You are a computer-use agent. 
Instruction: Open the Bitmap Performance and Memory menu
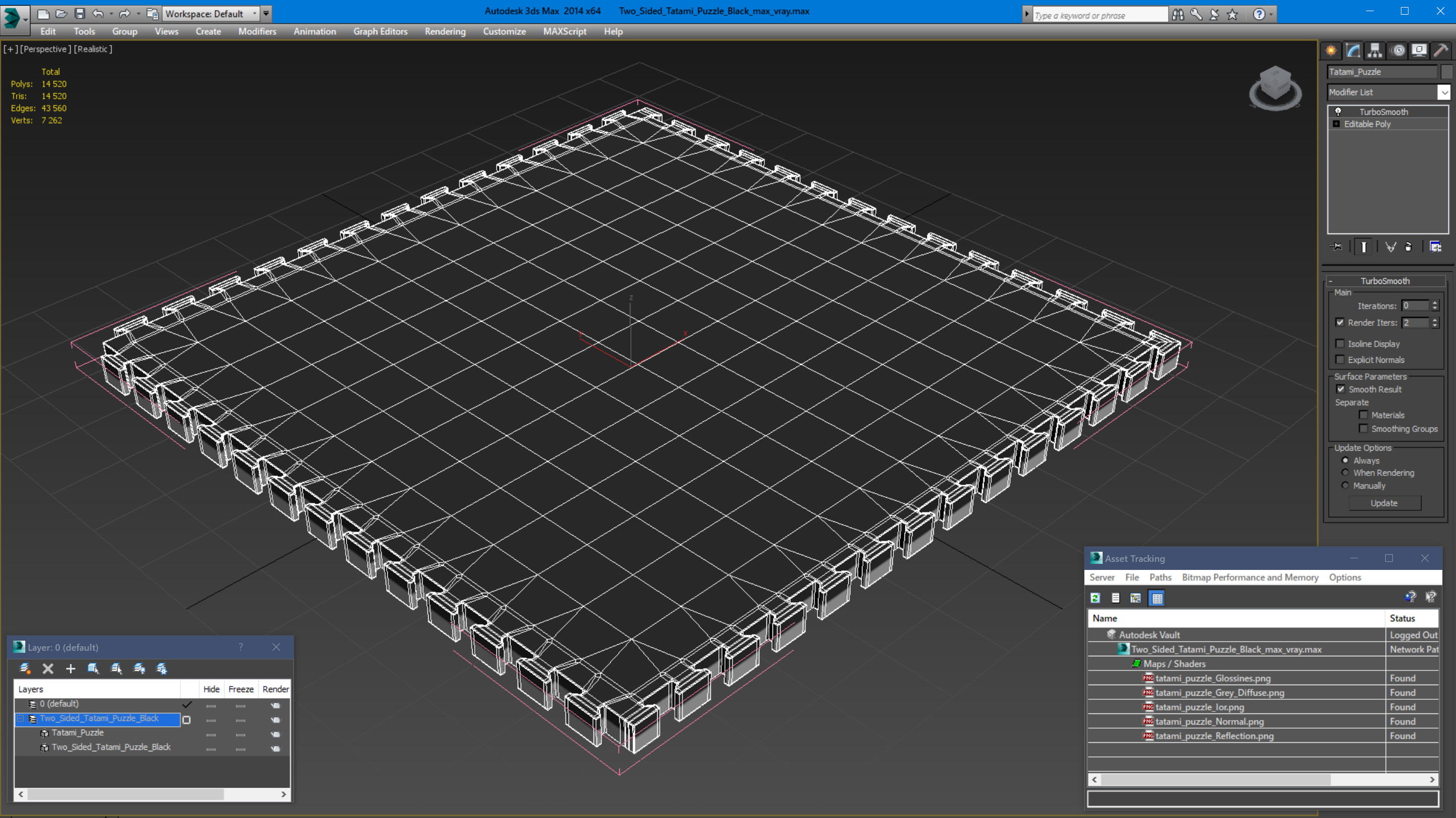[1250, 578]
